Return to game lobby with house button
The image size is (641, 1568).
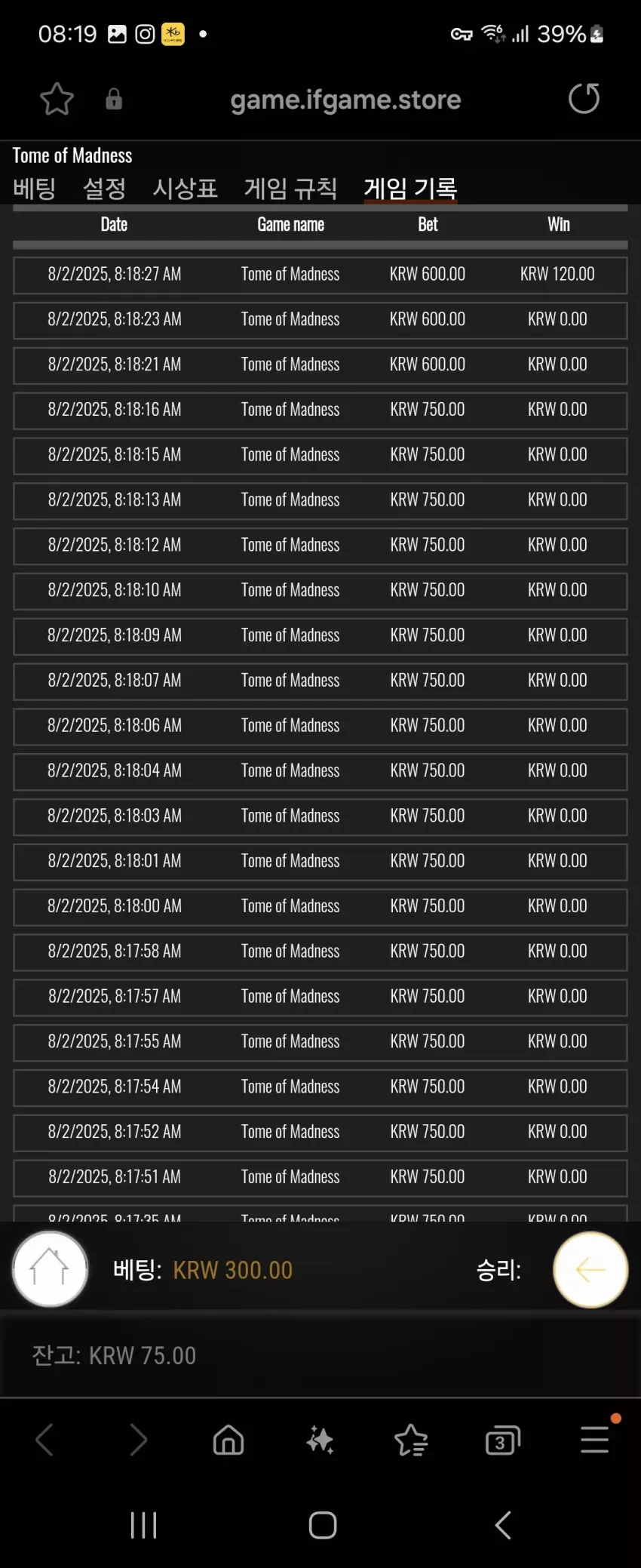50,1269
